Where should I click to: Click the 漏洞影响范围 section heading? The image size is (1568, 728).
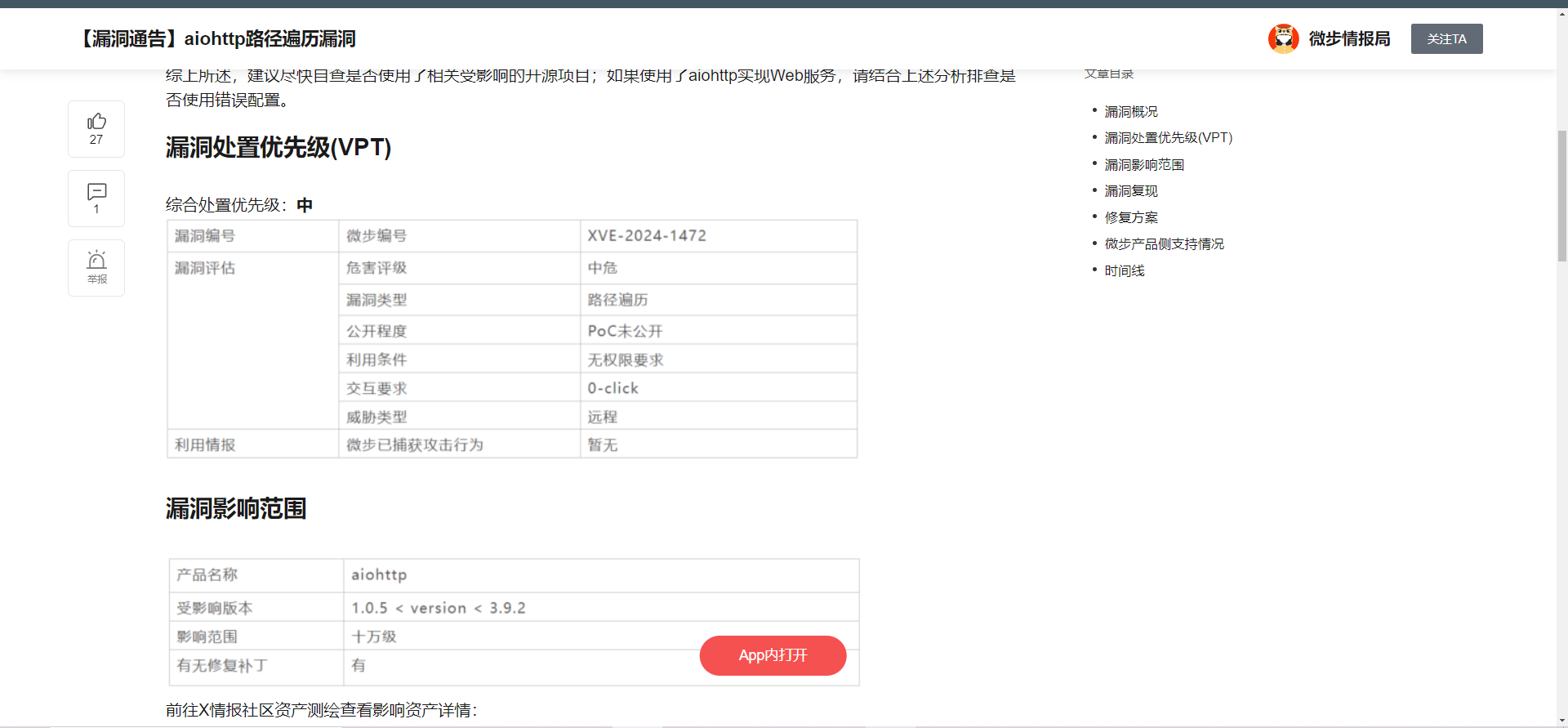point(236,508)
